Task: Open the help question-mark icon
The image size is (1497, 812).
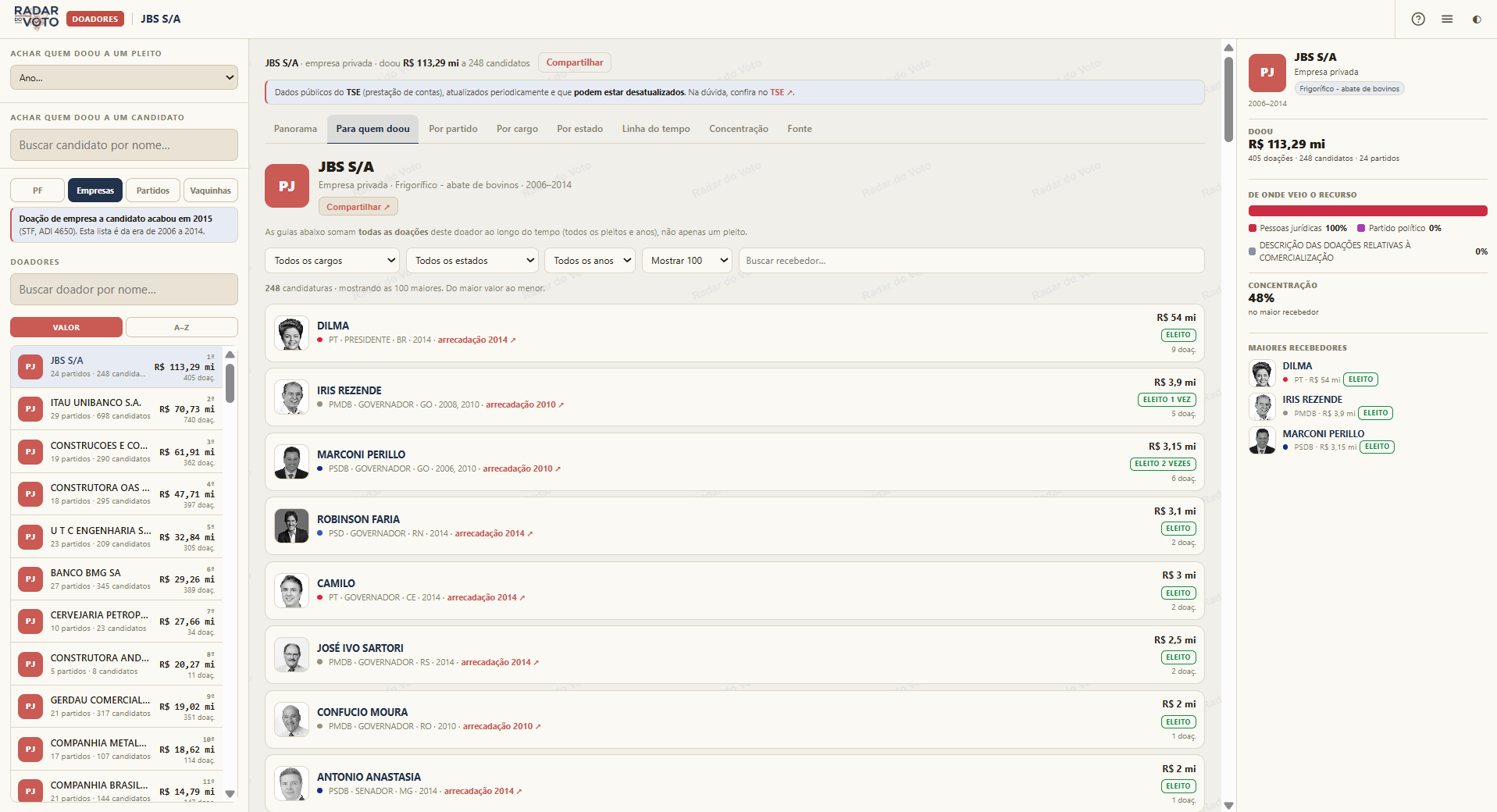Action: coord(1418,19)
